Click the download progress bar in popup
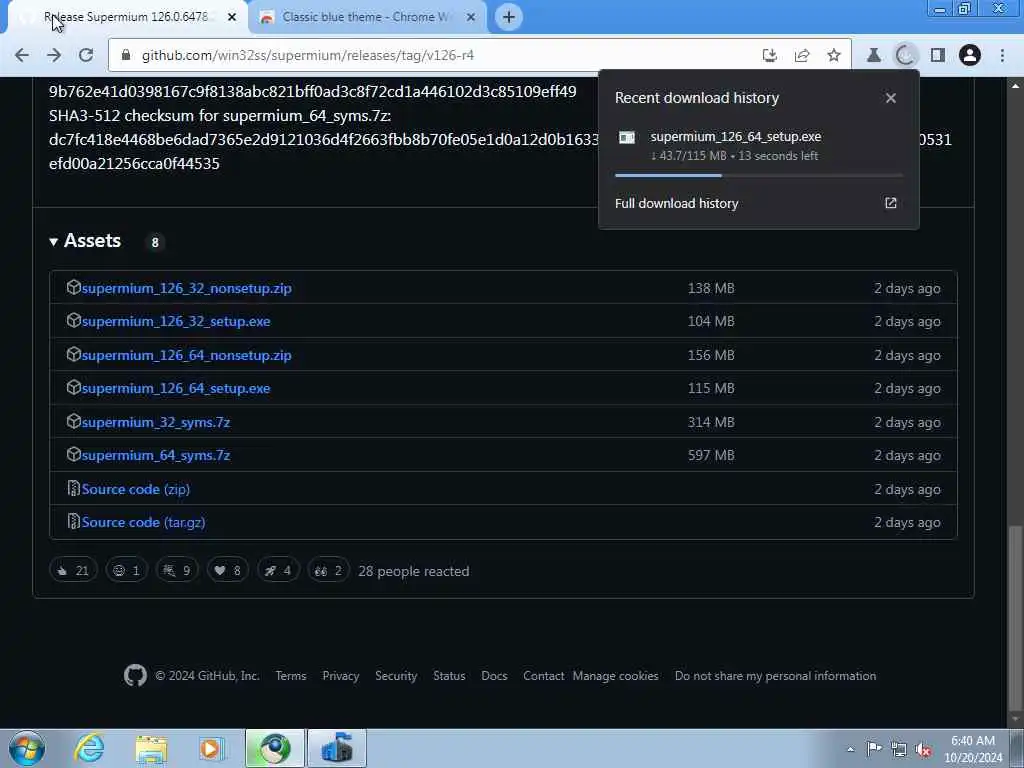Image resolution: width=1024 pixels, height=768 pixels. [759, 175]
